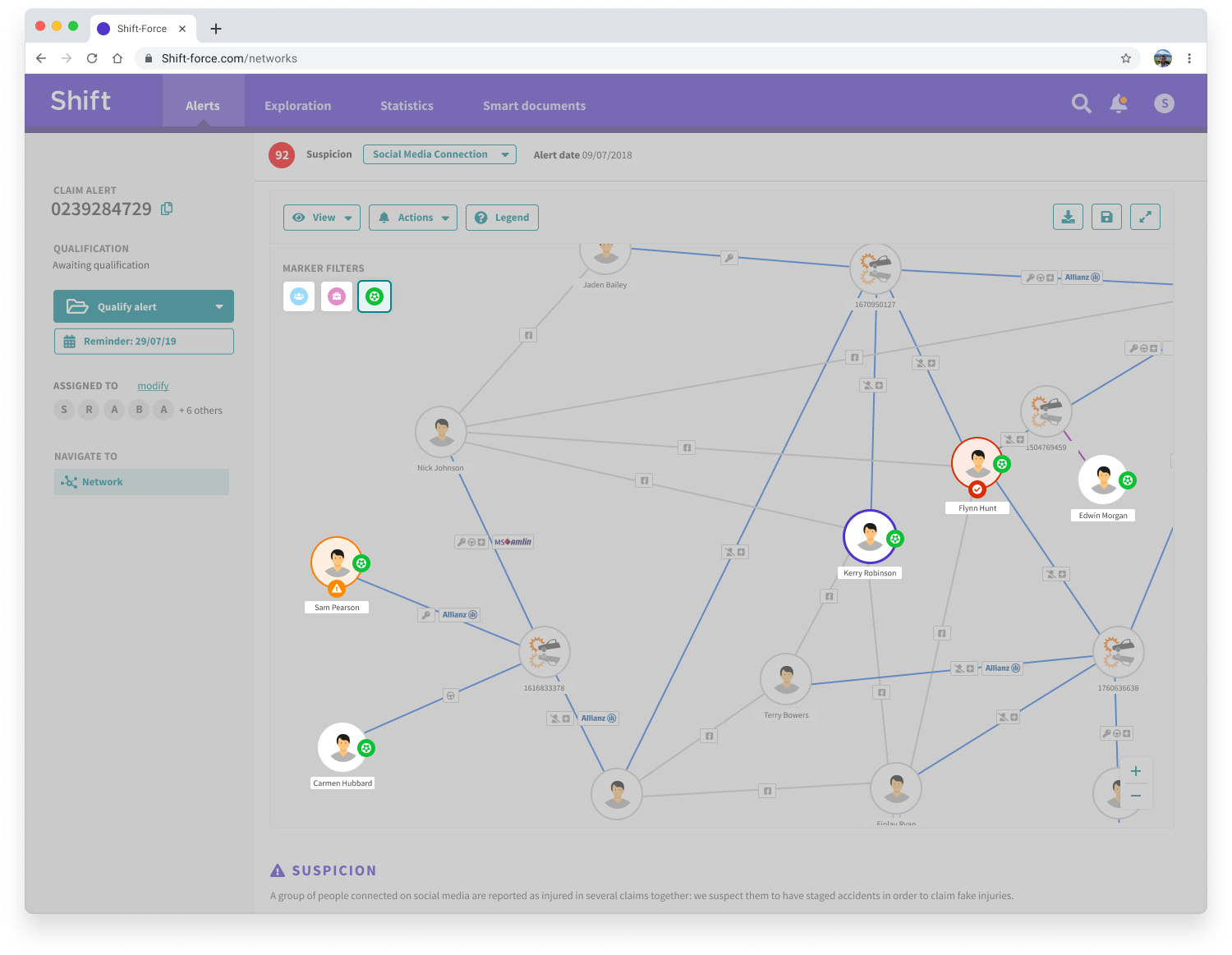This screenshot has width=1232, height=955.
Task: Open a new browser tab
Action: [216, 29]
